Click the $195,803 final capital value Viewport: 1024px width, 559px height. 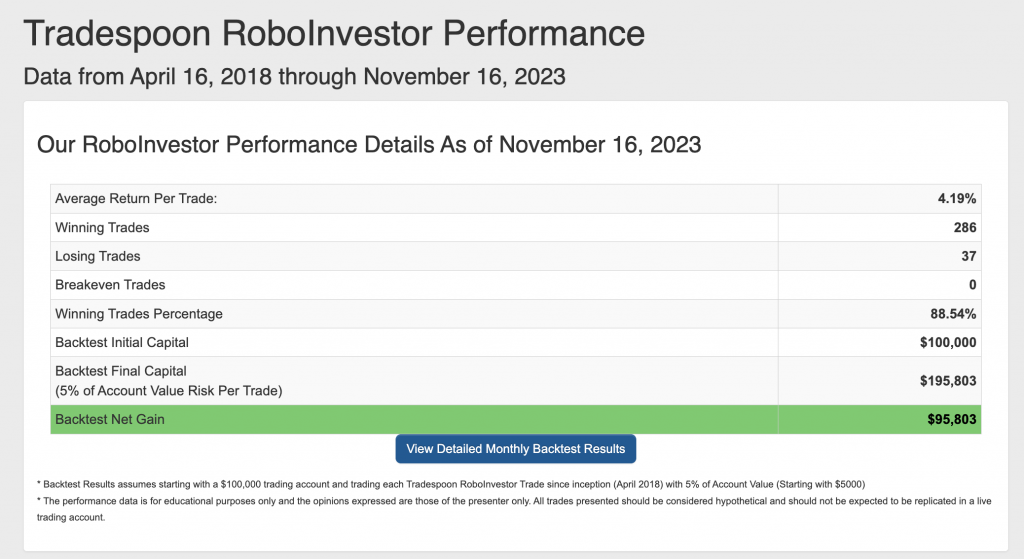point(948,381)
